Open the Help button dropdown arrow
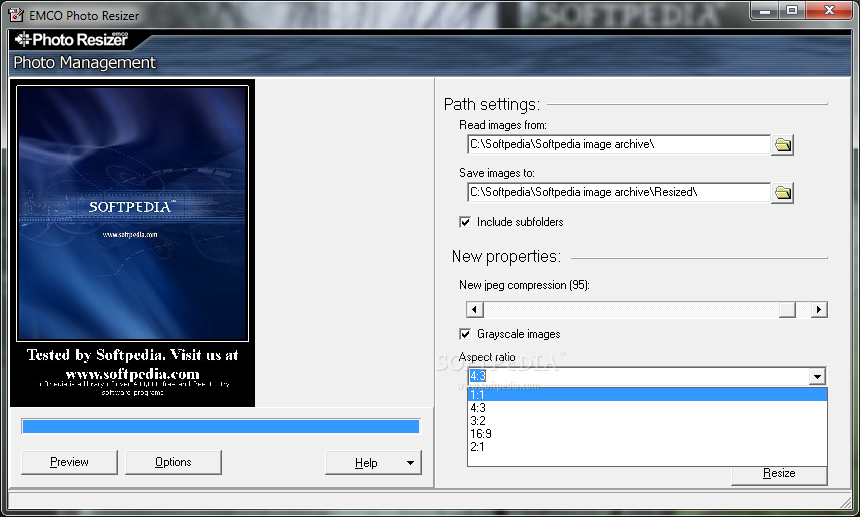Image resolution: width=860 pixels, height=517 pixels. pos(410,463)
